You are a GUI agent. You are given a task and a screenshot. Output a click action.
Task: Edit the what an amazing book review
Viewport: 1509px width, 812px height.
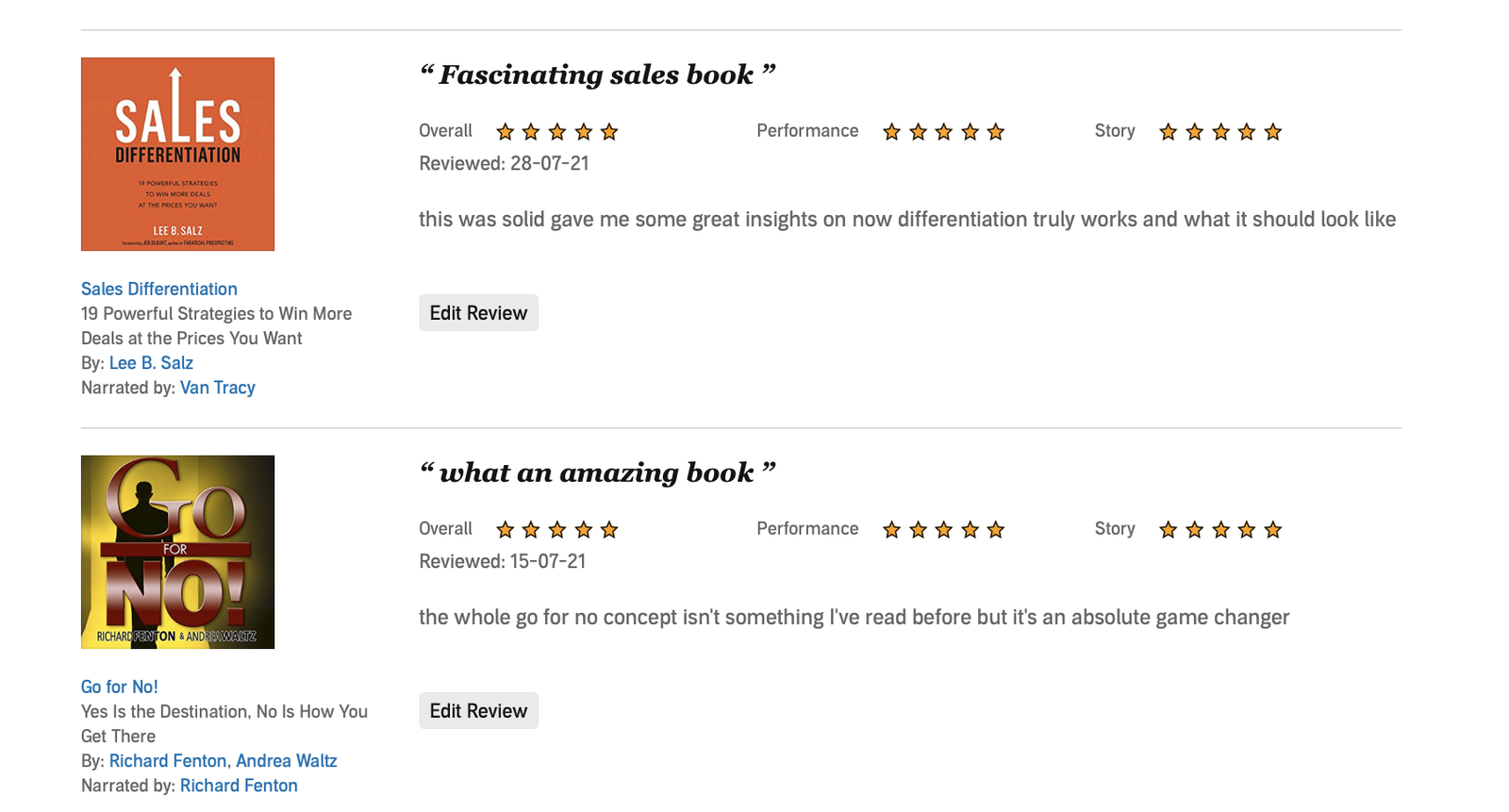pyautogui.click(x=478, y=711)
